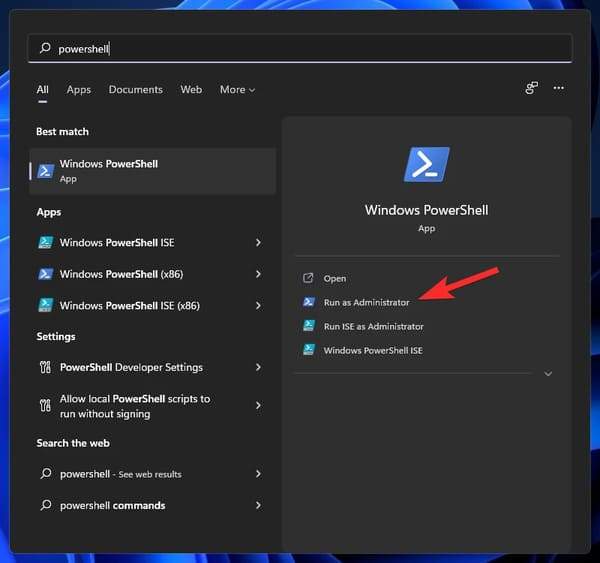Click the search feedback/account icon
600x563 pixels.
(532, 88)
